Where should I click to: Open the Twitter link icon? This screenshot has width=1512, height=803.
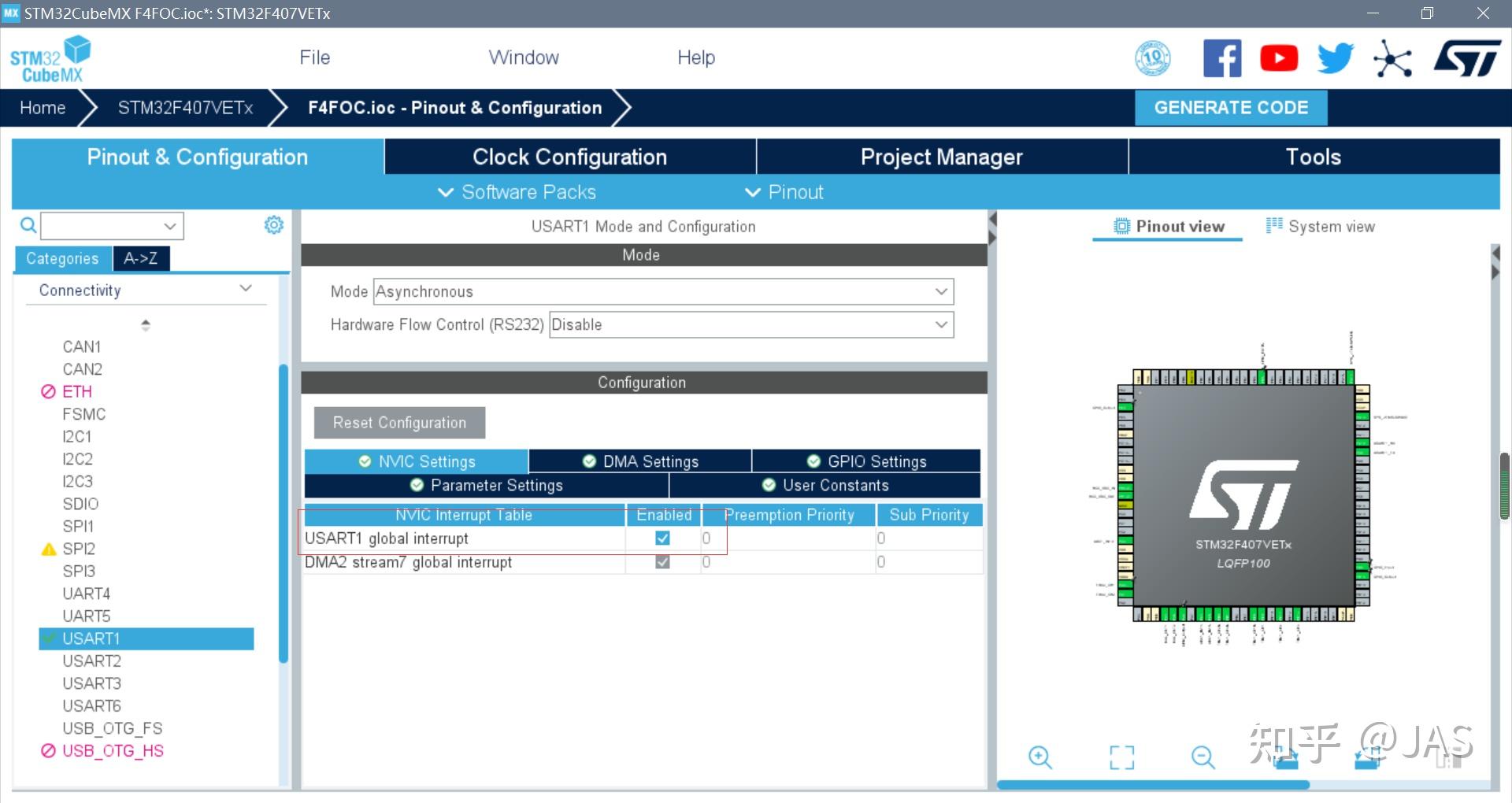tap(1336, 58)
